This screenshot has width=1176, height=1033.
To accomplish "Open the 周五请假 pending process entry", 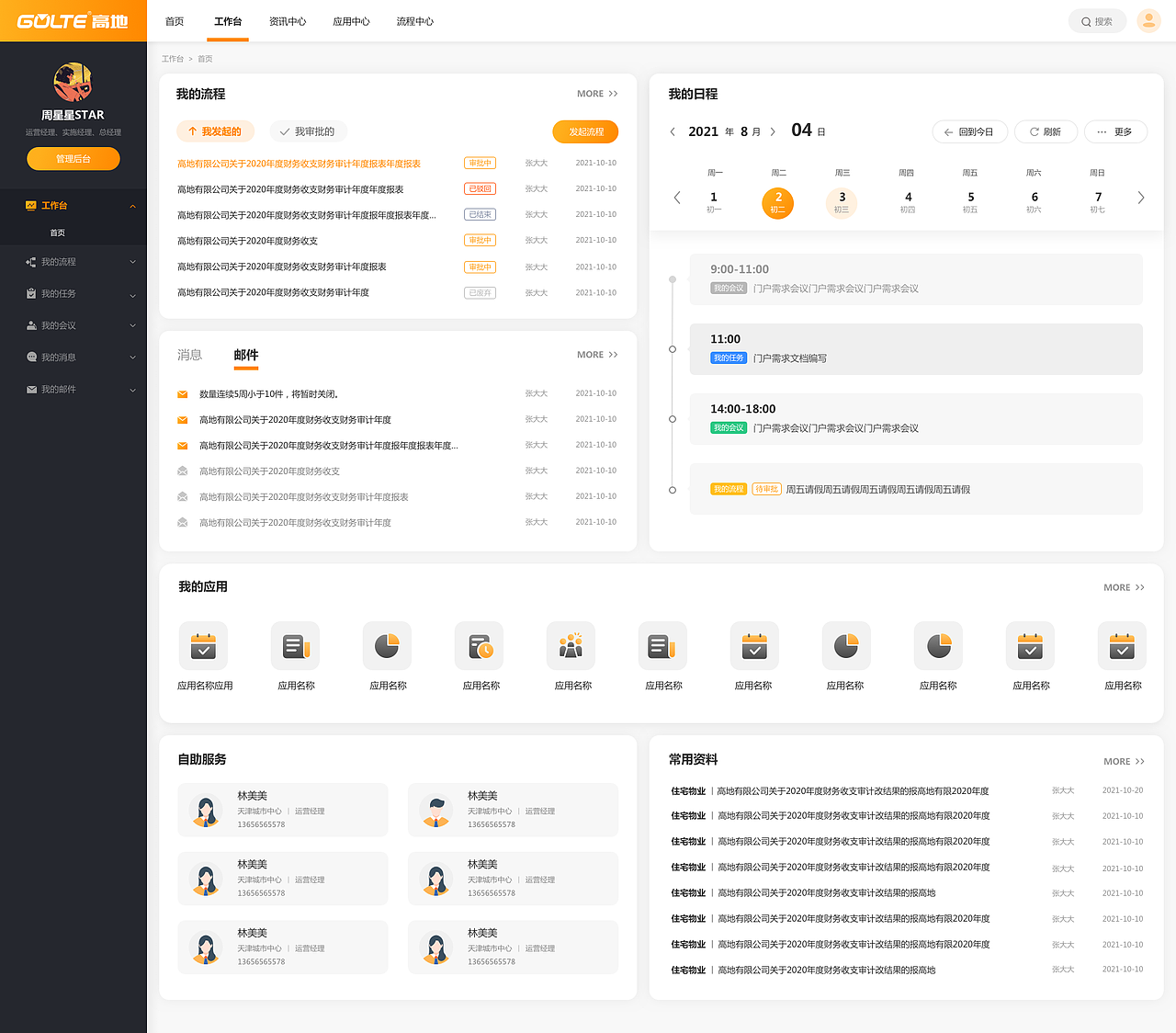I will pos(916,489).
